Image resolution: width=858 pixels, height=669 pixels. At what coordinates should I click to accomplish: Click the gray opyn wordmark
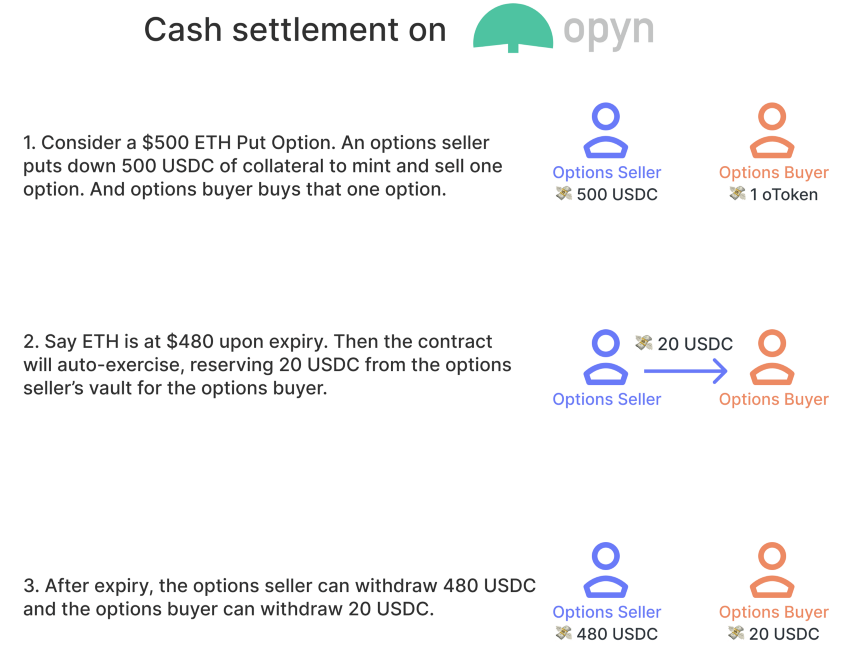609,30
